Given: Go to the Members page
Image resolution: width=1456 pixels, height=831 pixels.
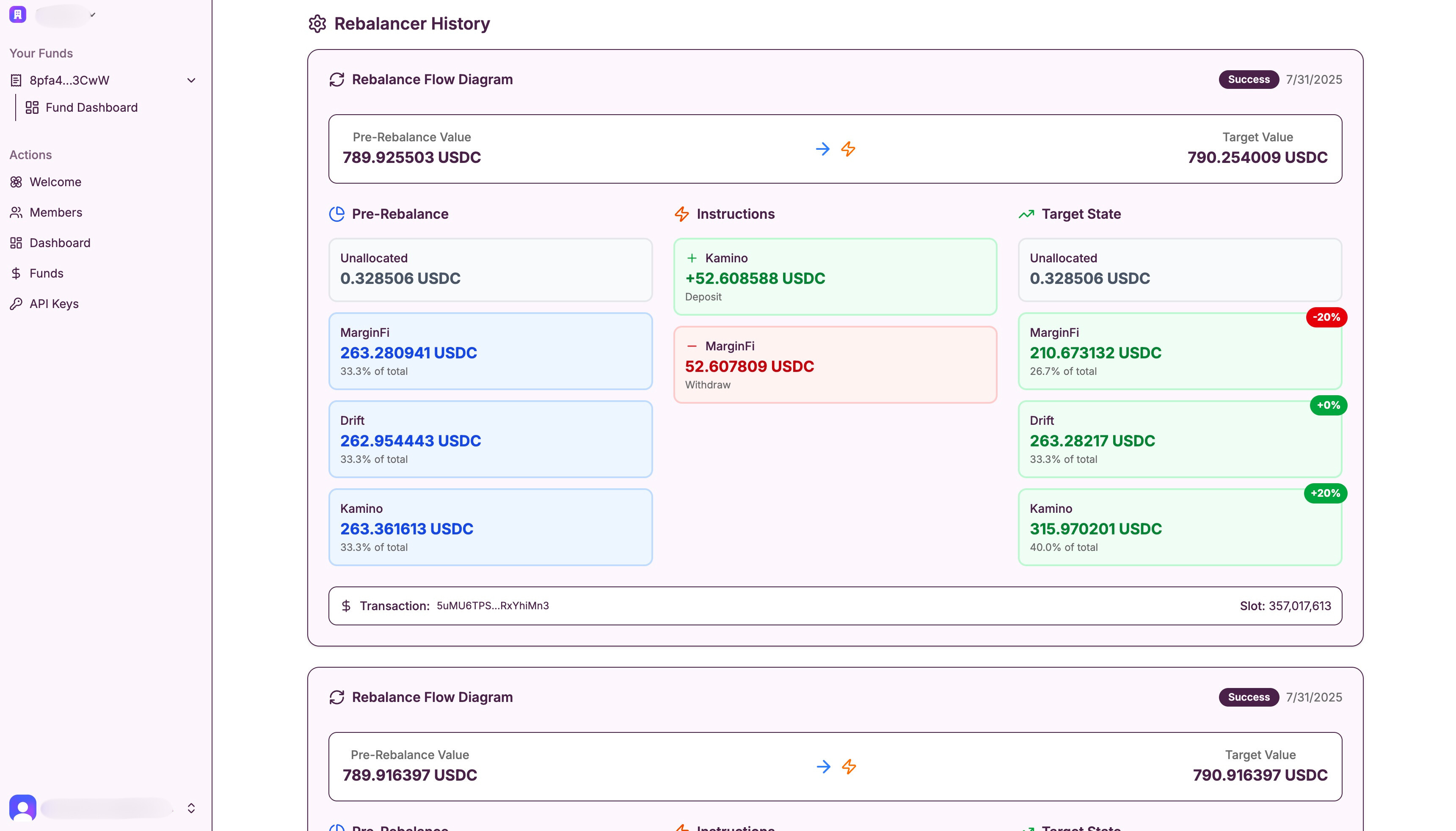Looking at the screenshot, I should click(x=55, y=212).
